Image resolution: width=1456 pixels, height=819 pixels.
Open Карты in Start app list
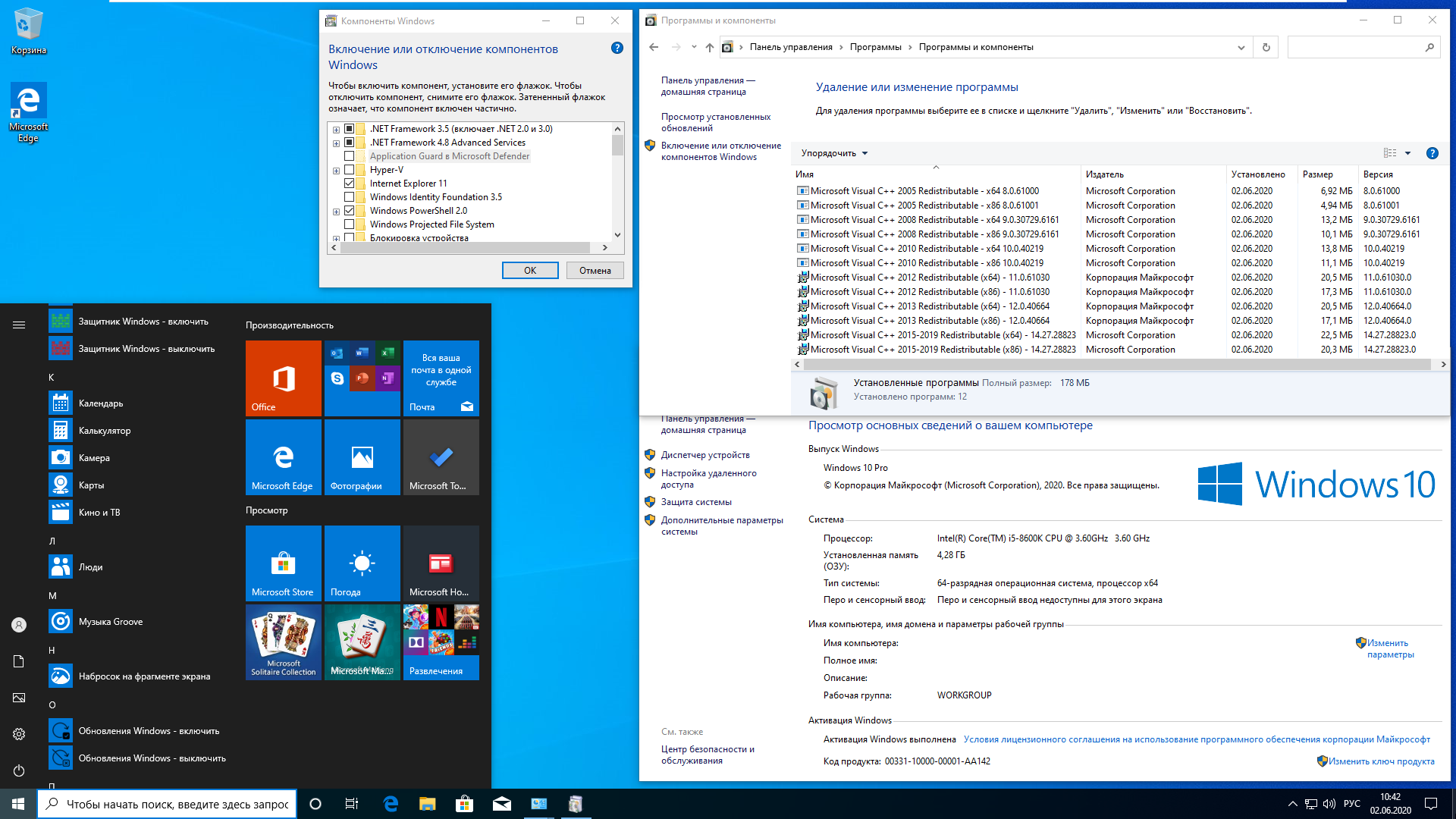[x=136, y=485]
